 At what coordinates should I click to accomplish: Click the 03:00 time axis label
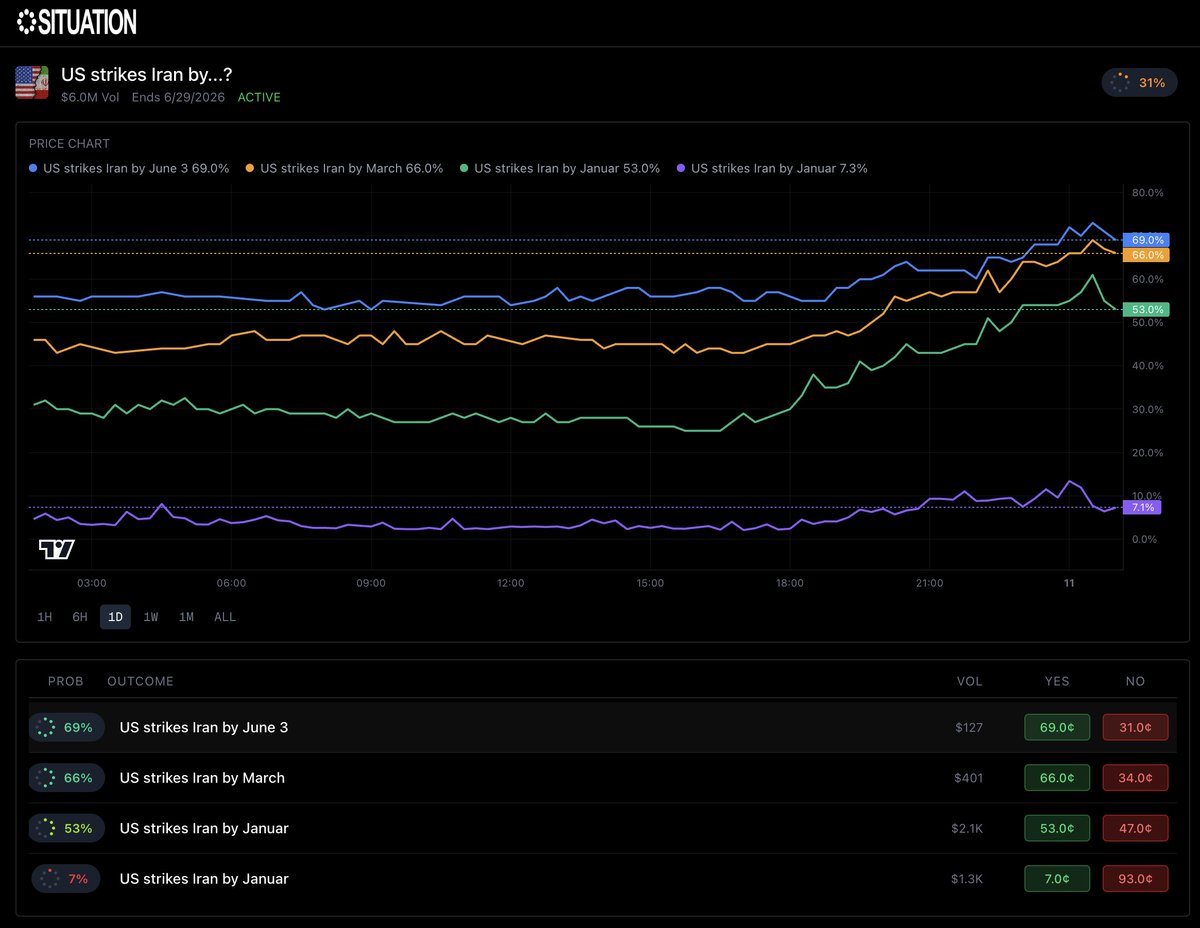point(91,582)
